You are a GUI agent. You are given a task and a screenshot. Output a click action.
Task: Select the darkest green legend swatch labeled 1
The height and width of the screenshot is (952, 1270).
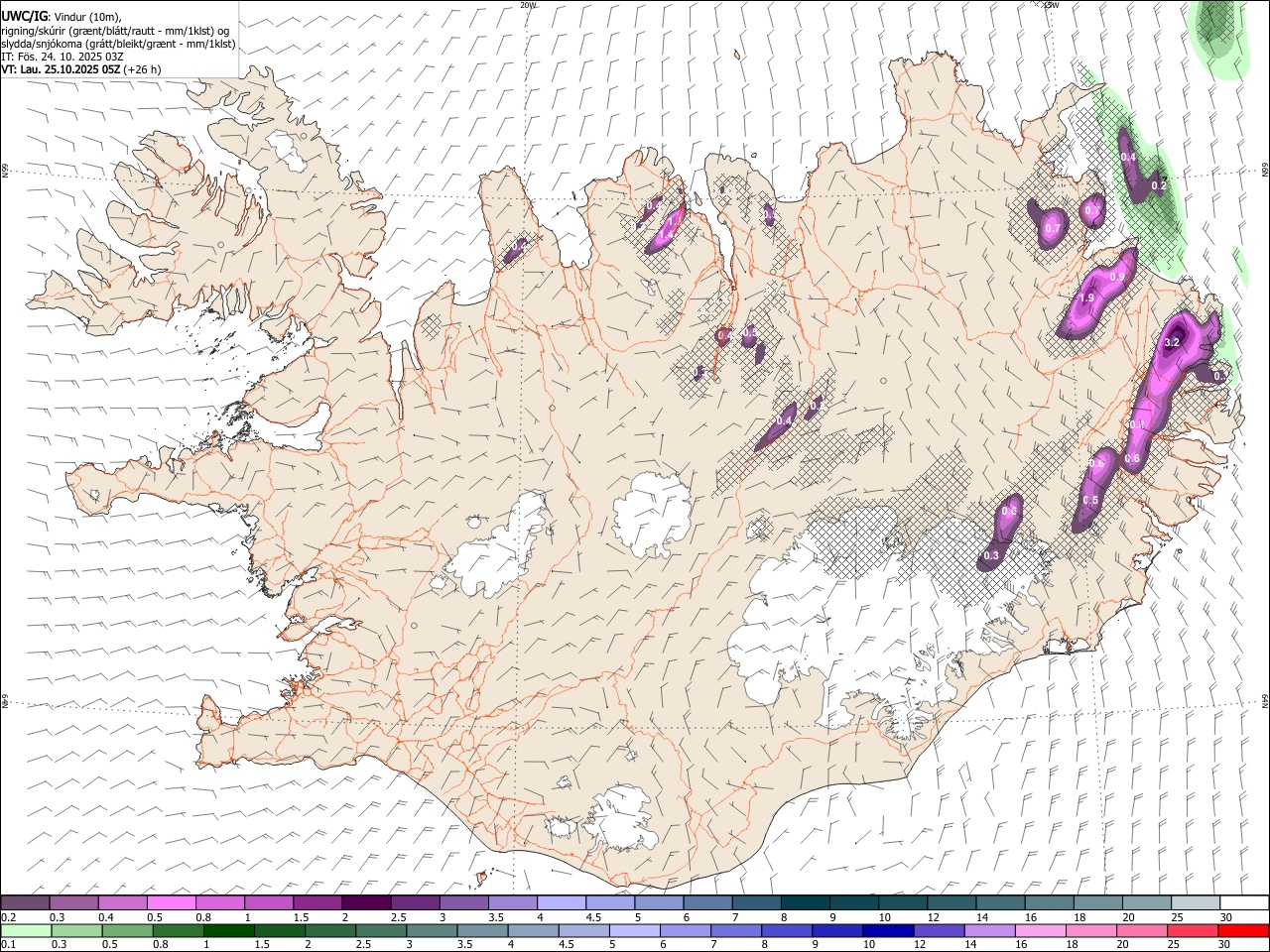coord(228,930)
